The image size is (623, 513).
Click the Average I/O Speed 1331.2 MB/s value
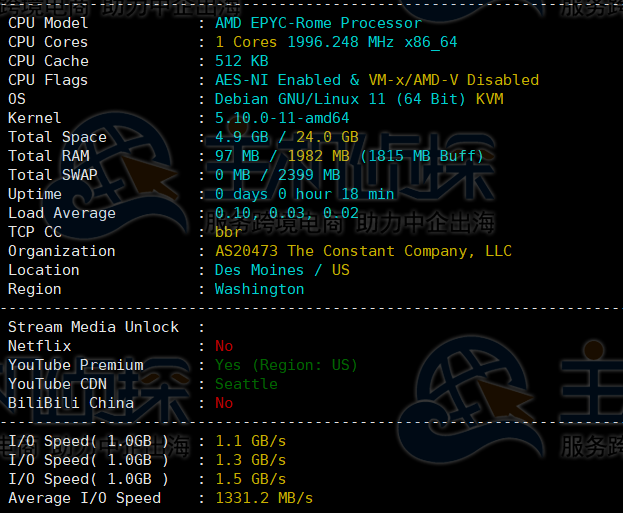[264, 498]
